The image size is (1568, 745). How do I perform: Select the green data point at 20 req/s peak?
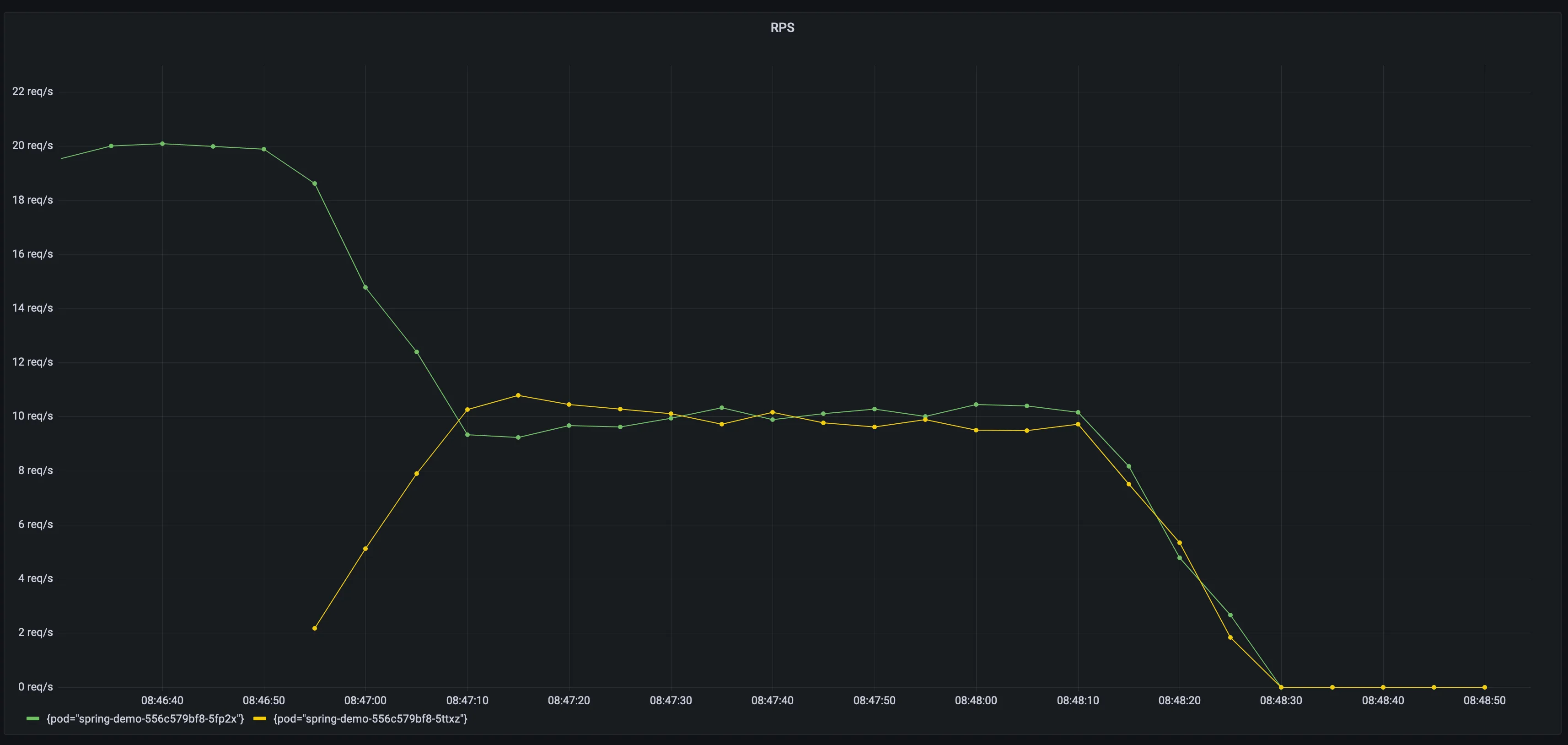coord(162,143)
